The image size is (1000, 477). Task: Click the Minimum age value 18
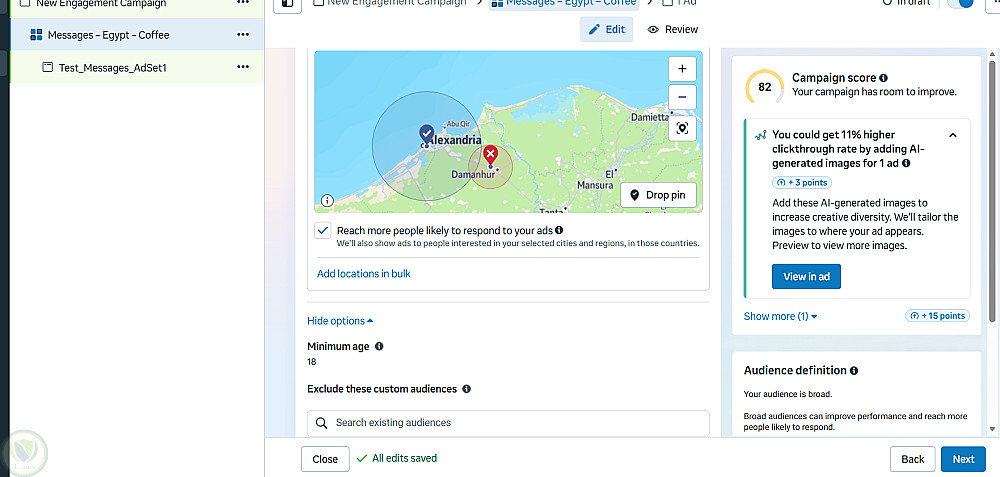312,362
